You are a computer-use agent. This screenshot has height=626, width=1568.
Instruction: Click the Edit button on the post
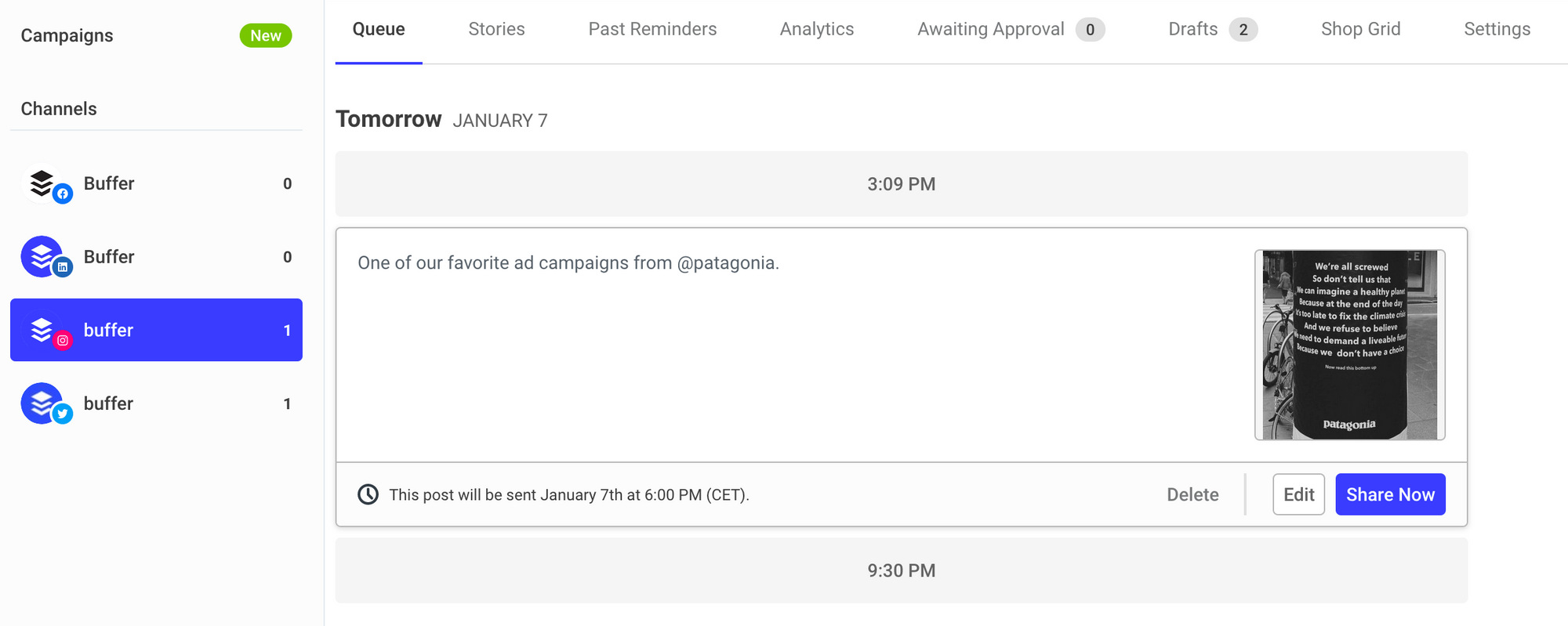pos(1298,494)
